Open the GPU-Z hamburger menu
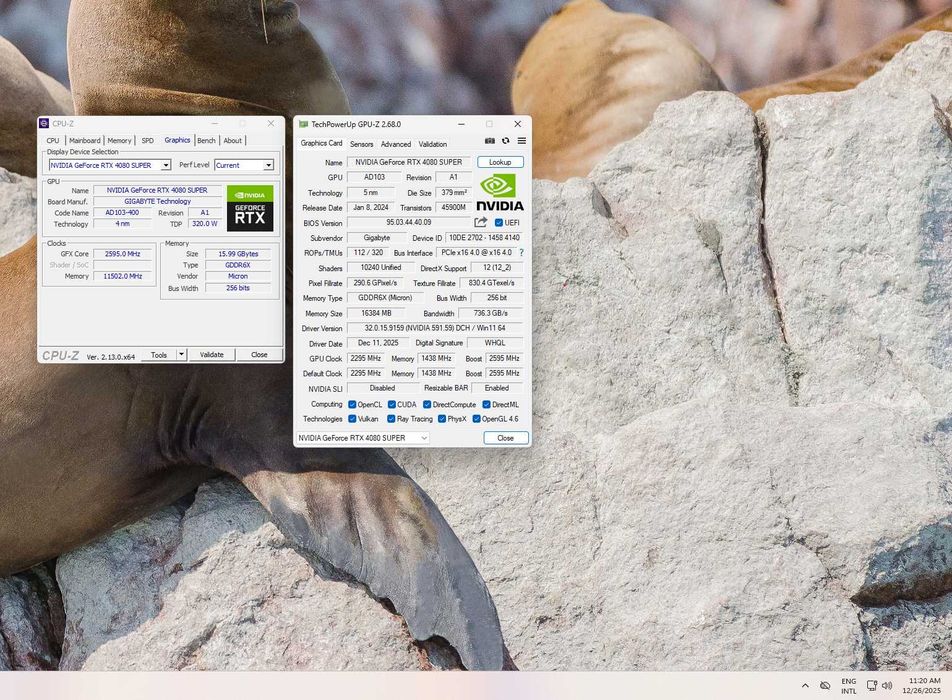The image size is (952, 700). click(x=521, y=141)
